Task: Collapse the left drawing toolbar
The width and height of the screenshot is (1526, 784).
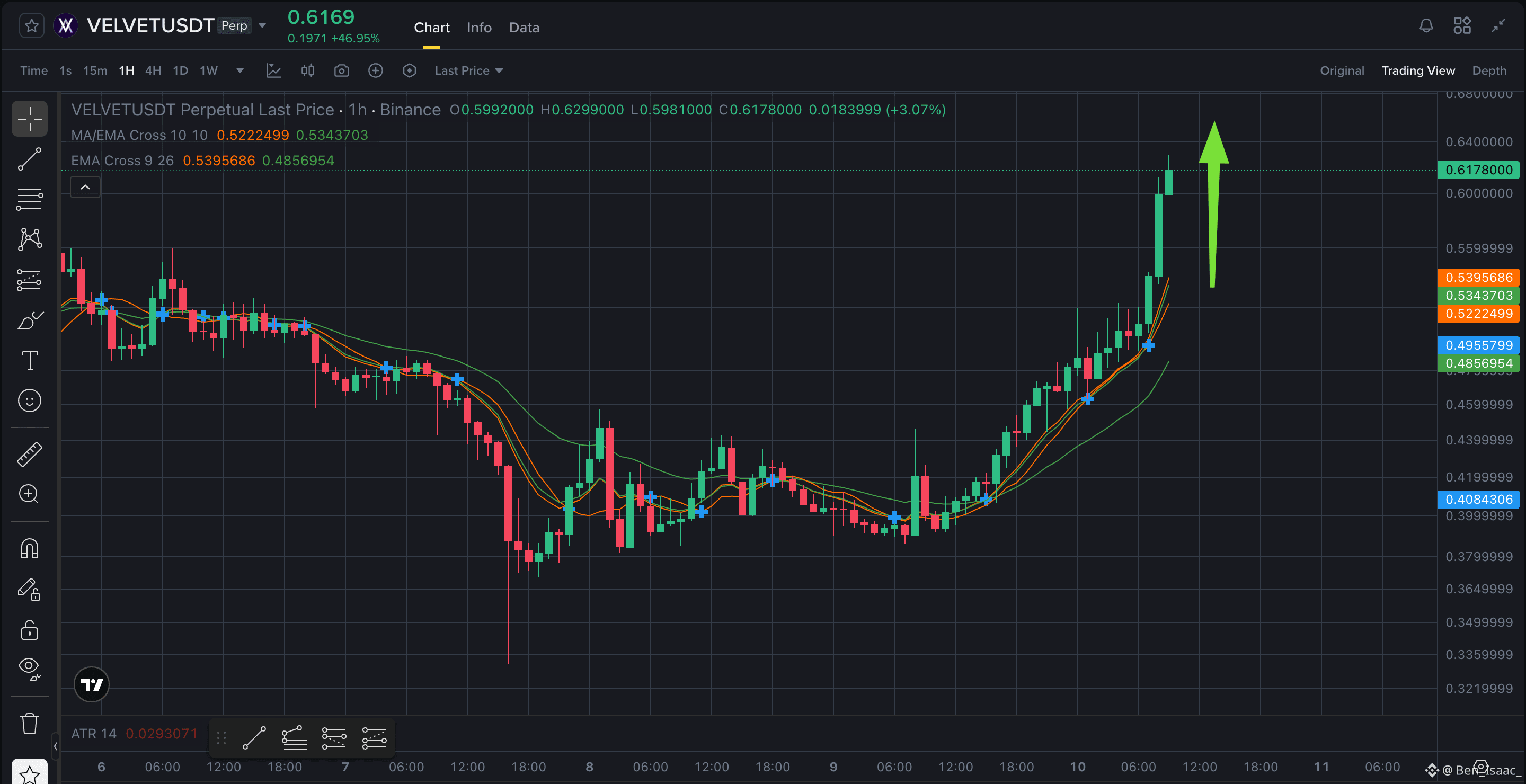Action: [x=55, y=746]
